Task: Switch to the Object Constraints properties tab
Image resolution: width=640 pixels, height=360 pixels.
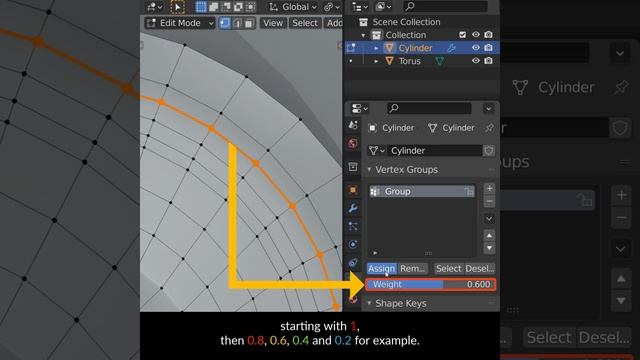Action: coord(353,263)
